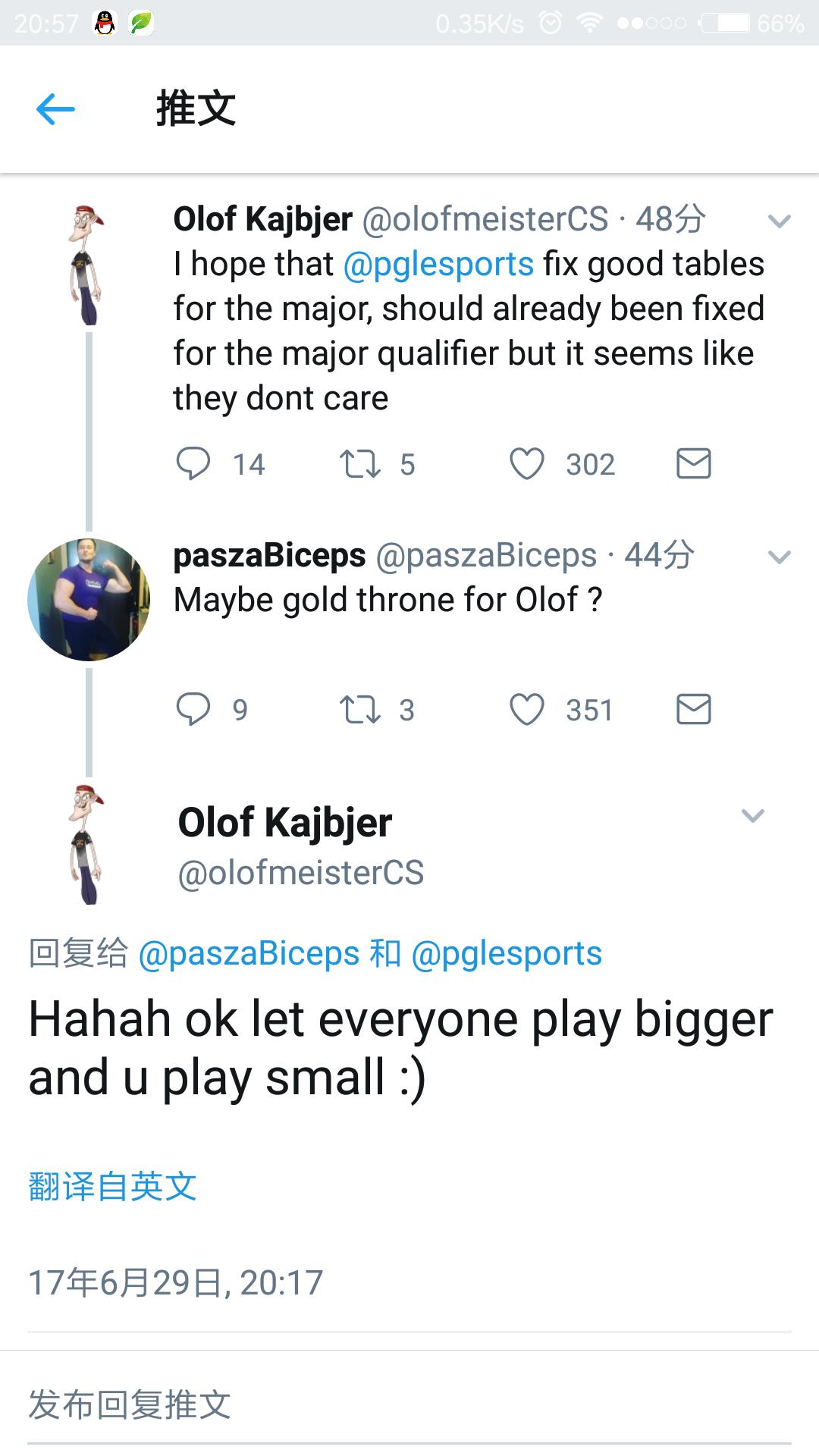Tap the Wi-Fi icon in the status bar
This screenshot has width=819, height=1456.
tap(591, 22)
